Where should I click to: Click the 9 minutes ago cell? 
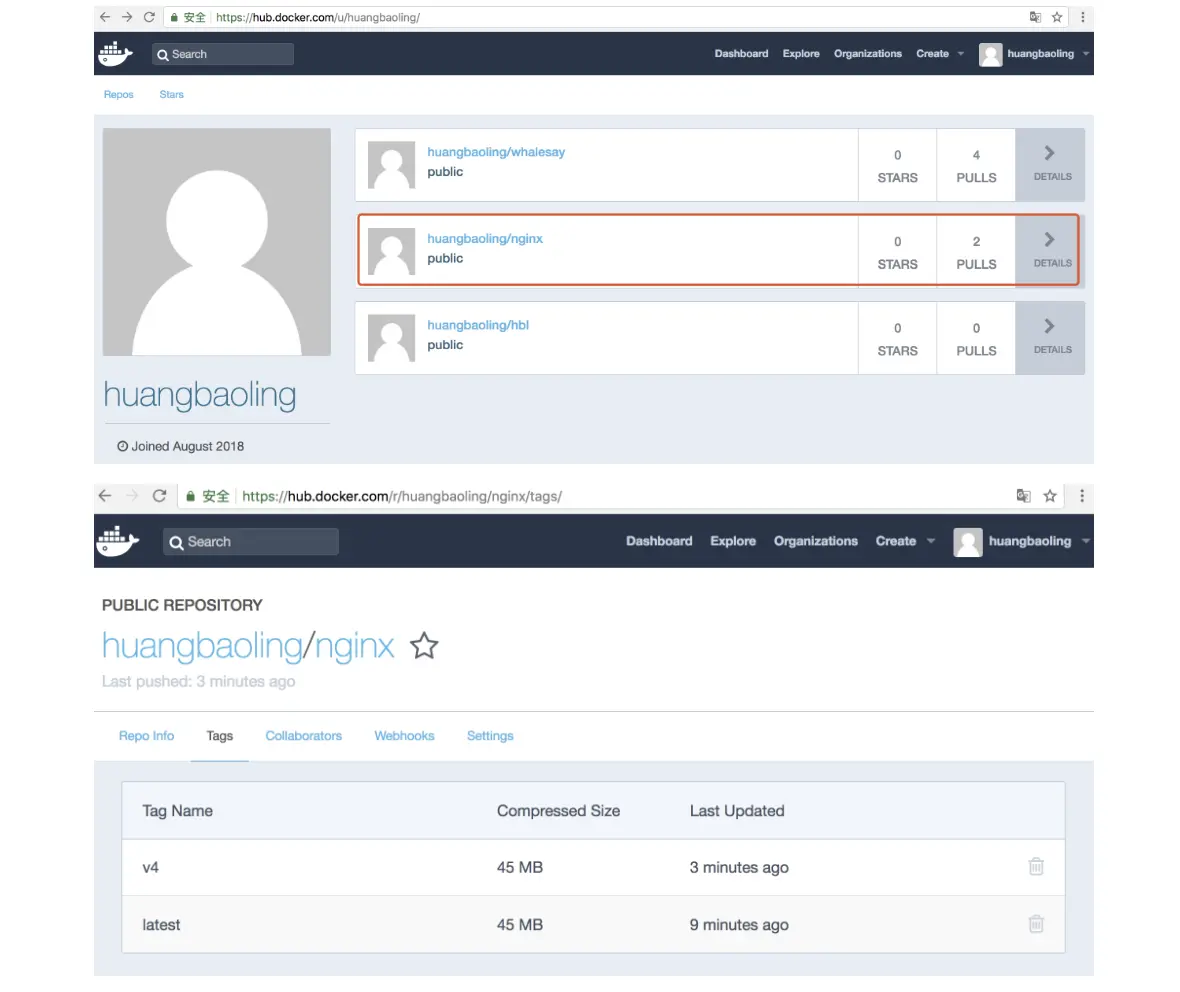click(739, 924)
